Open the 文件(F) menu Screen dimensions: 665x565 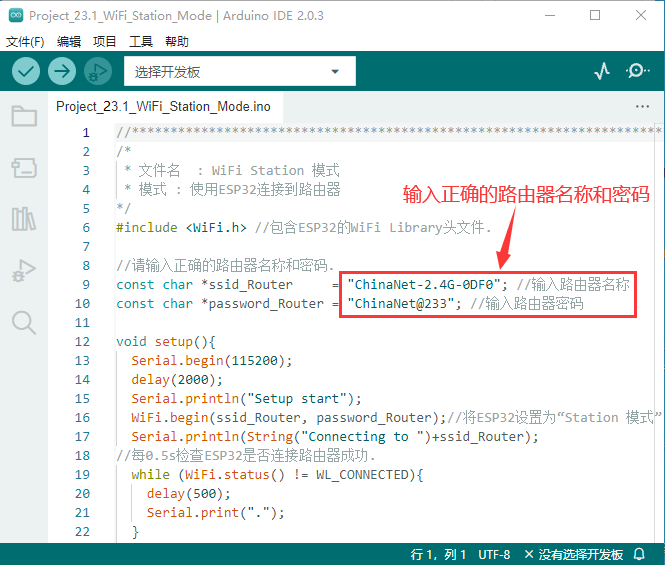pos(25,41)
